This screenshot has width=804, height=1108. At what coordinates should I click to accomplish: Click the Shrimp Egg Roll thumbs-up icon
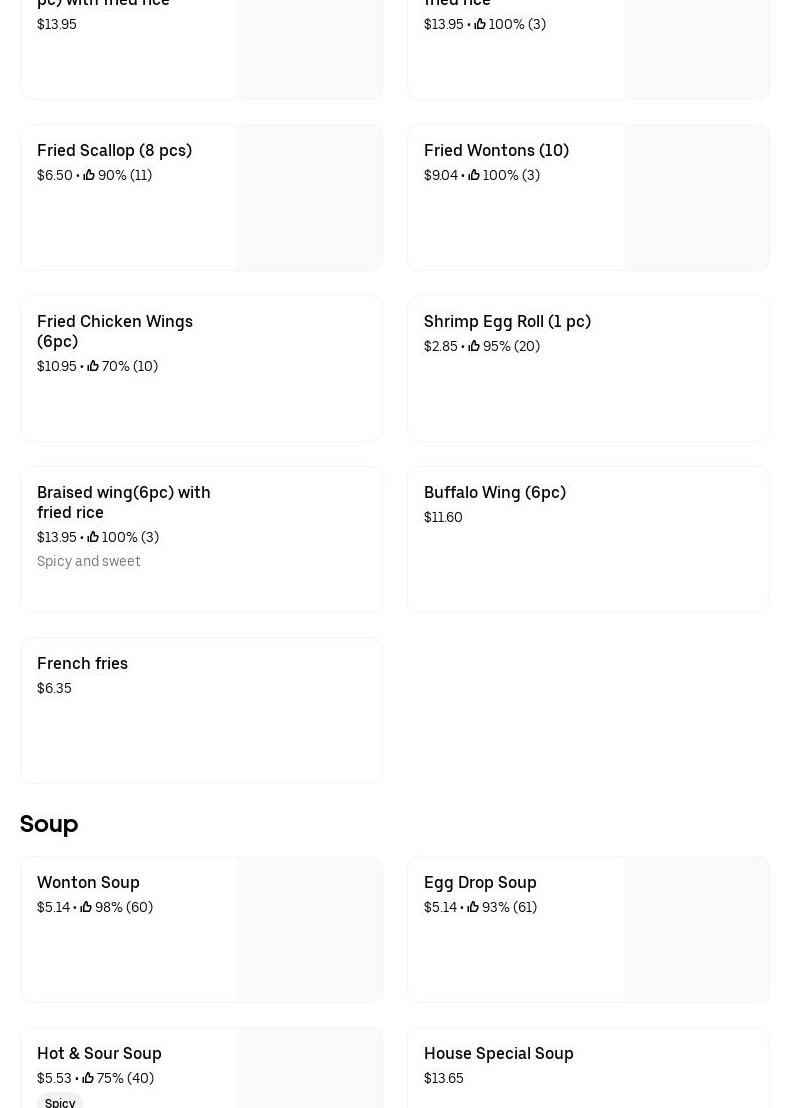coord(474,346)
